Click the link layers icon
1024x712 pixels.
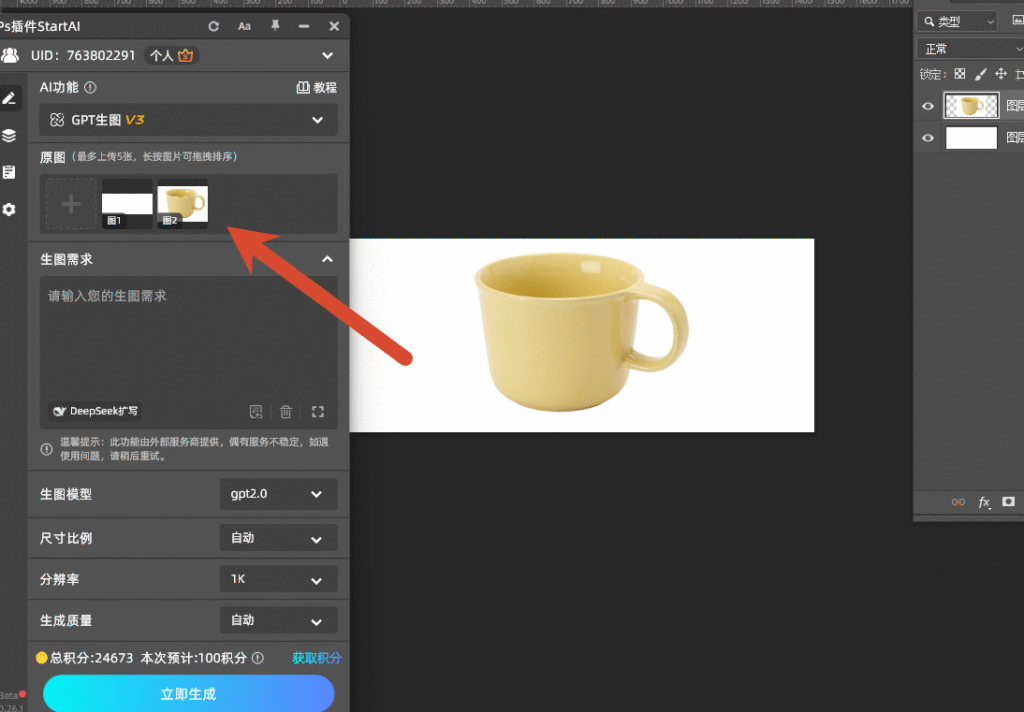click(x=958, y=502)
